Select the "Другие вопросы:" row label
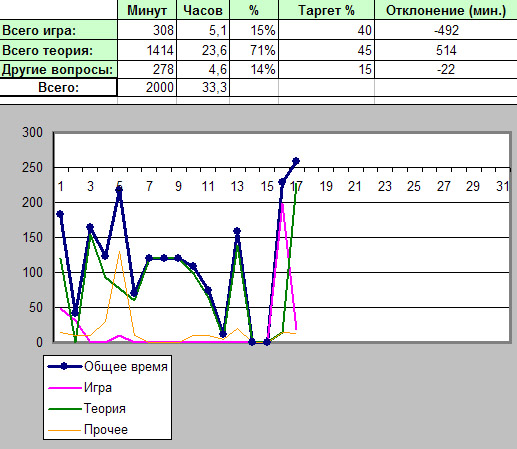517x449 pixels. coord(59,69)
